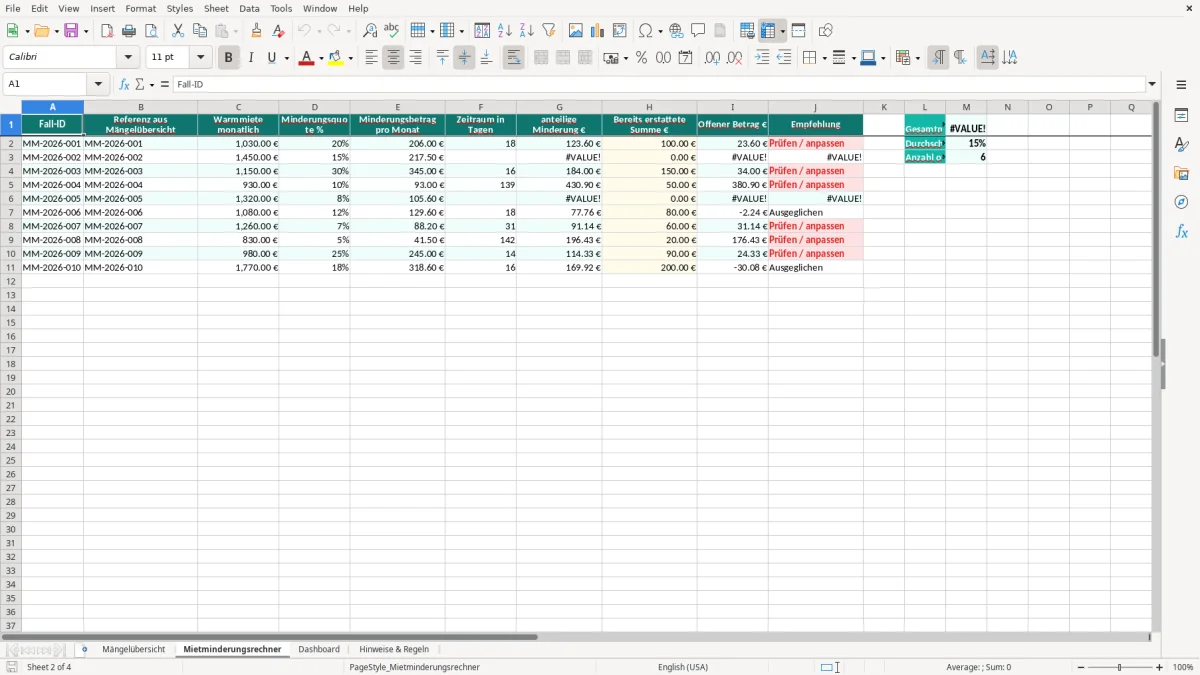Image resolution: width=1200 pixels, height=675 pixels.
Task: Adjust the zoom slider handle
Action: tap(1120, 667)
